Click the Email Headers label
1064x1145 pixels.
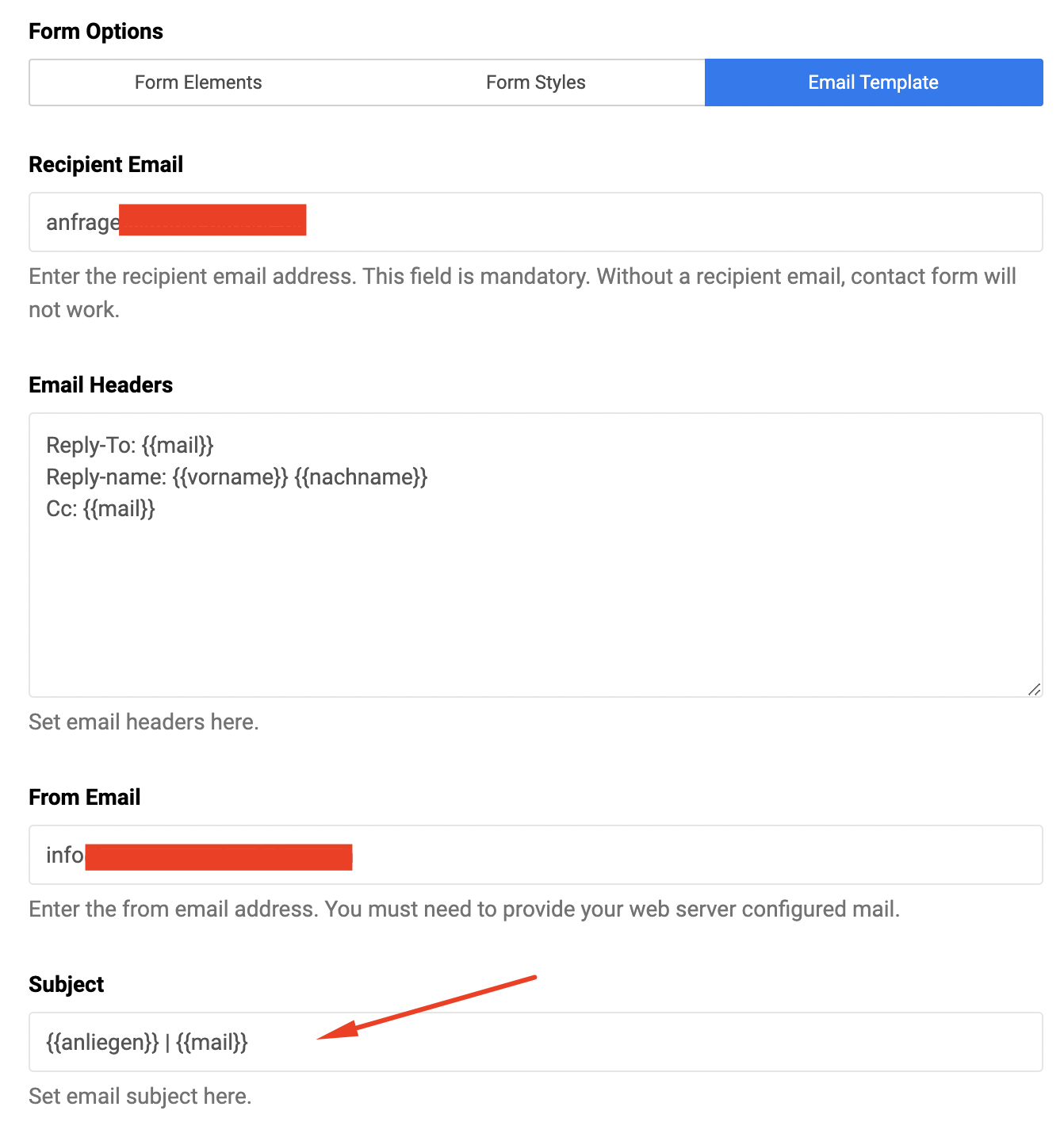point(101,385)
